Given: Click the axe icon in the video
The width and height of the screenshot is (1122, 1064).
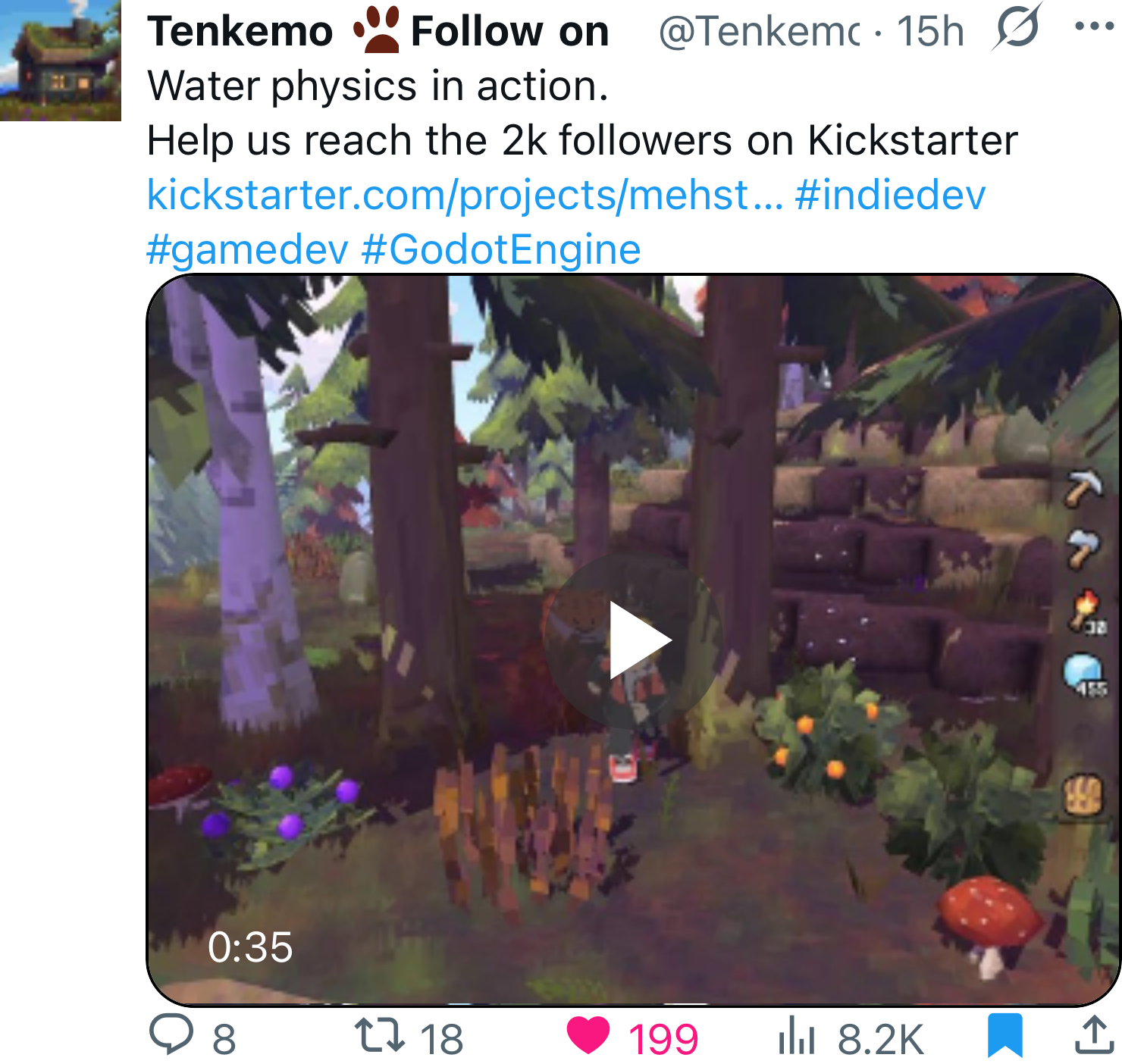Looking at the screenshot, I should [1083, 547].
